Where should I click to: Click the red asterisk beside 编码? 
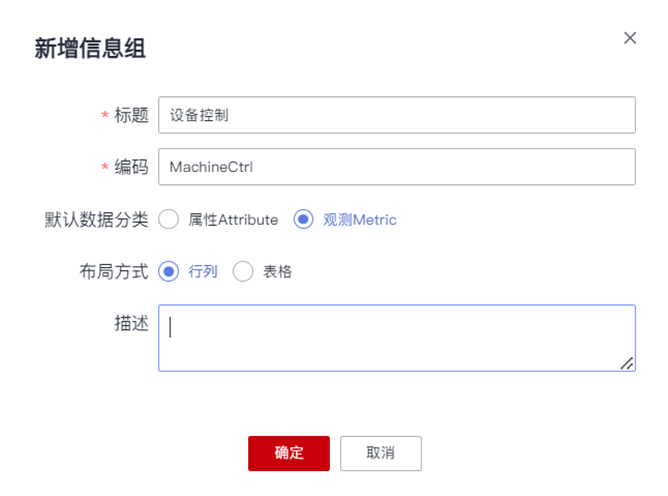[x=105, y=168]
